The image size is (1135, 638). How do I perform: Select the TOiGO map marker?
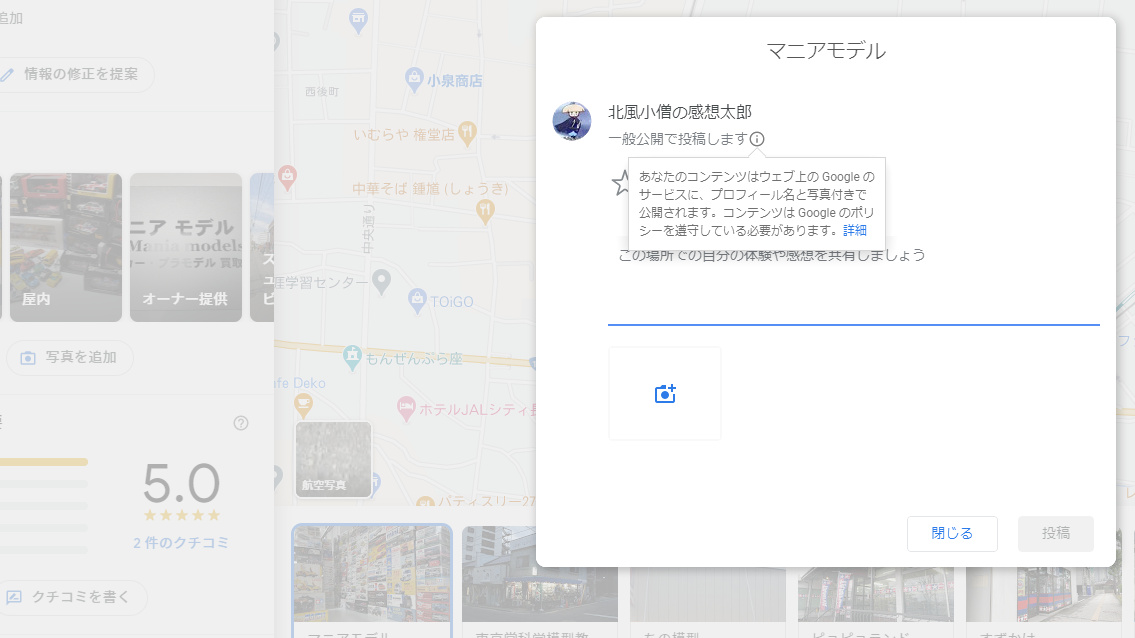tap(416, 299)
